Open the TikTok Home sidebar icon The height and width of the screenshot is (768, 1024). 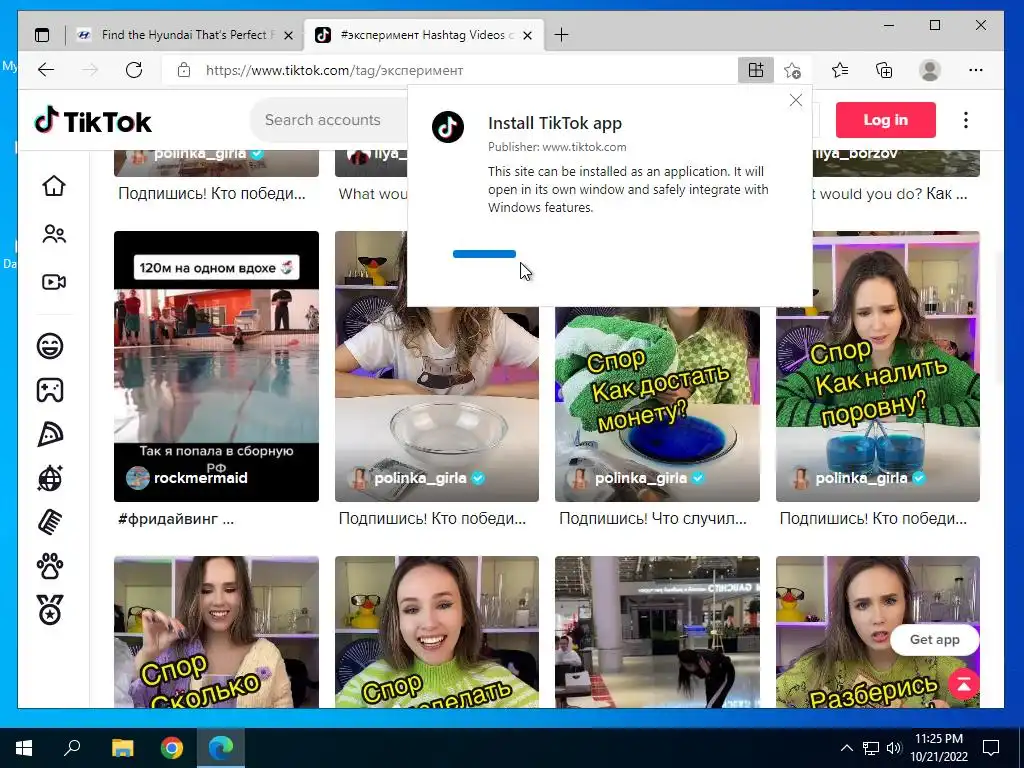point(54,186)
